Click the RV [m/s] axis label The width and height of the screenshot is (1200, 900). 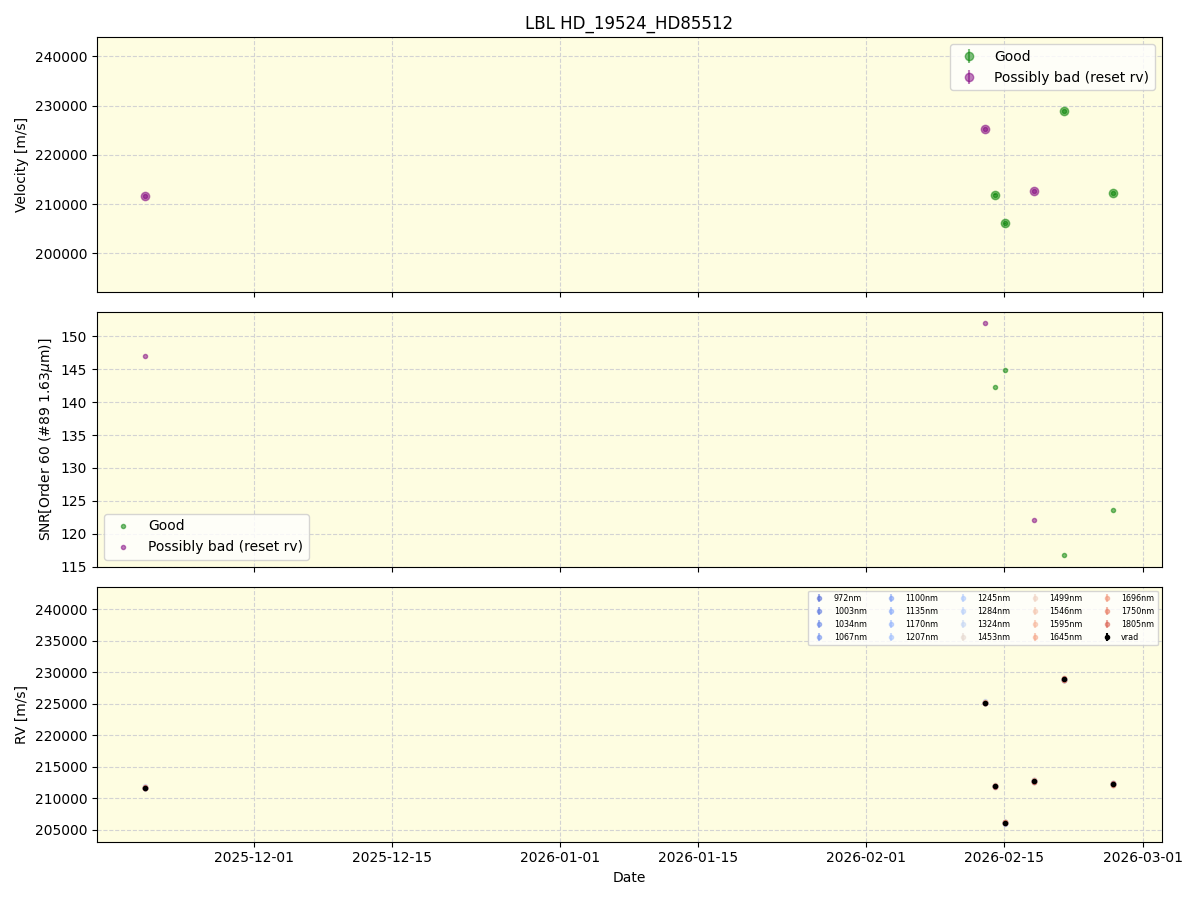click(21, 715)
